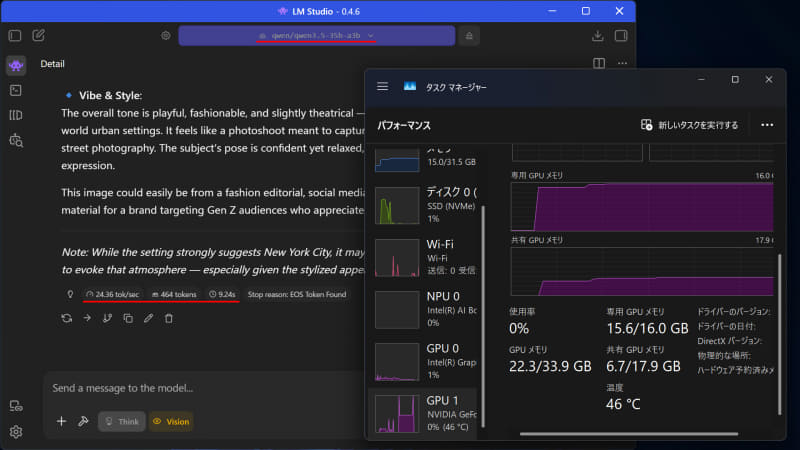This screenshot has height=450, width=800.
Task: Open the Chat section in the LM Studio sidebar
Action: pos(16,65)
